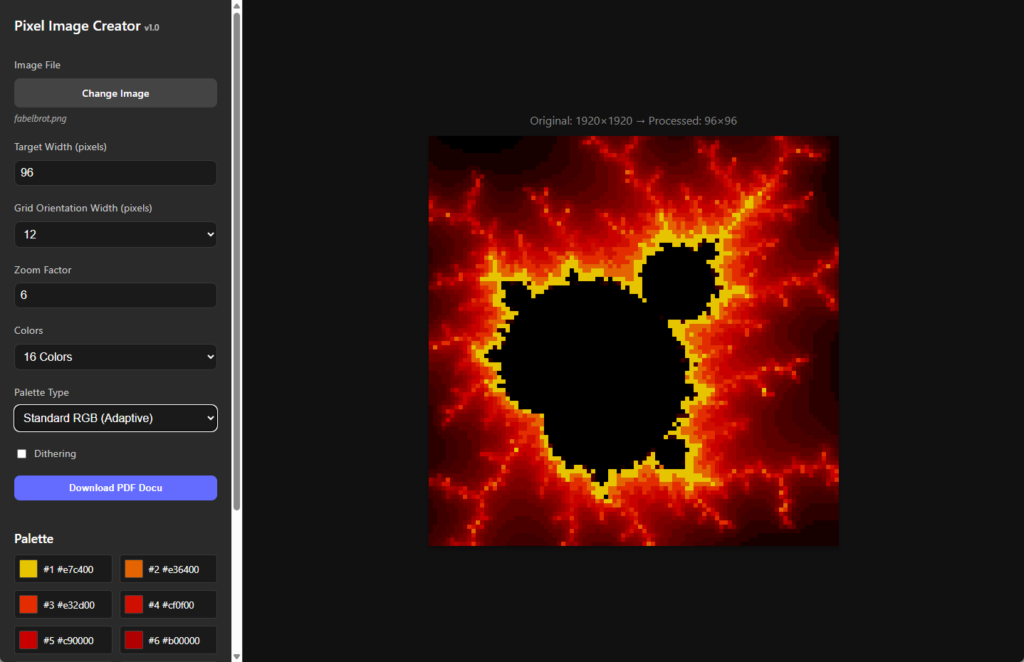Click the Target Width input field
Screen dimensions: 1024x662
click(115, 173)
